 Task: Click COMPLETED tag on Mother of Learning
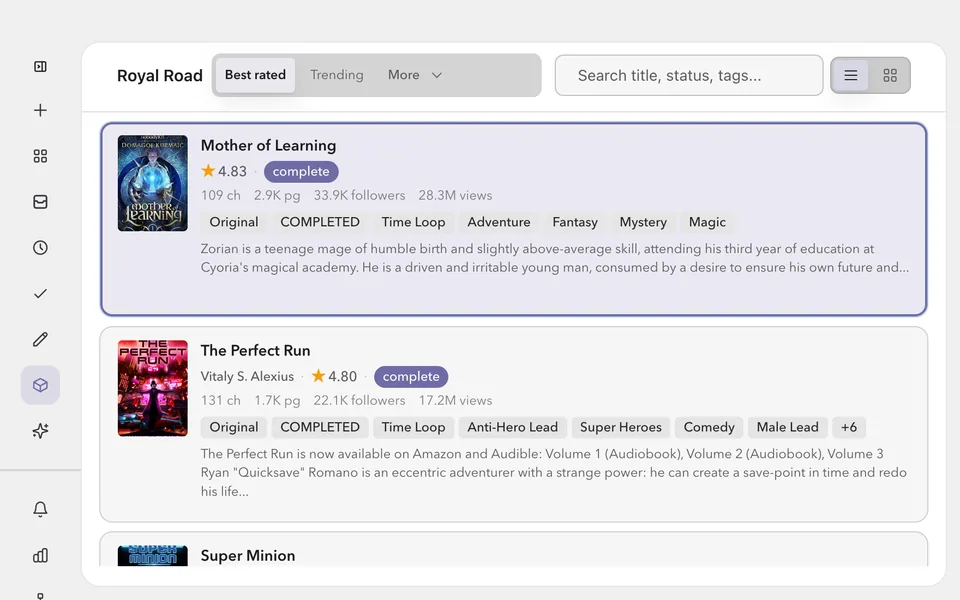(x=320, y=222)
